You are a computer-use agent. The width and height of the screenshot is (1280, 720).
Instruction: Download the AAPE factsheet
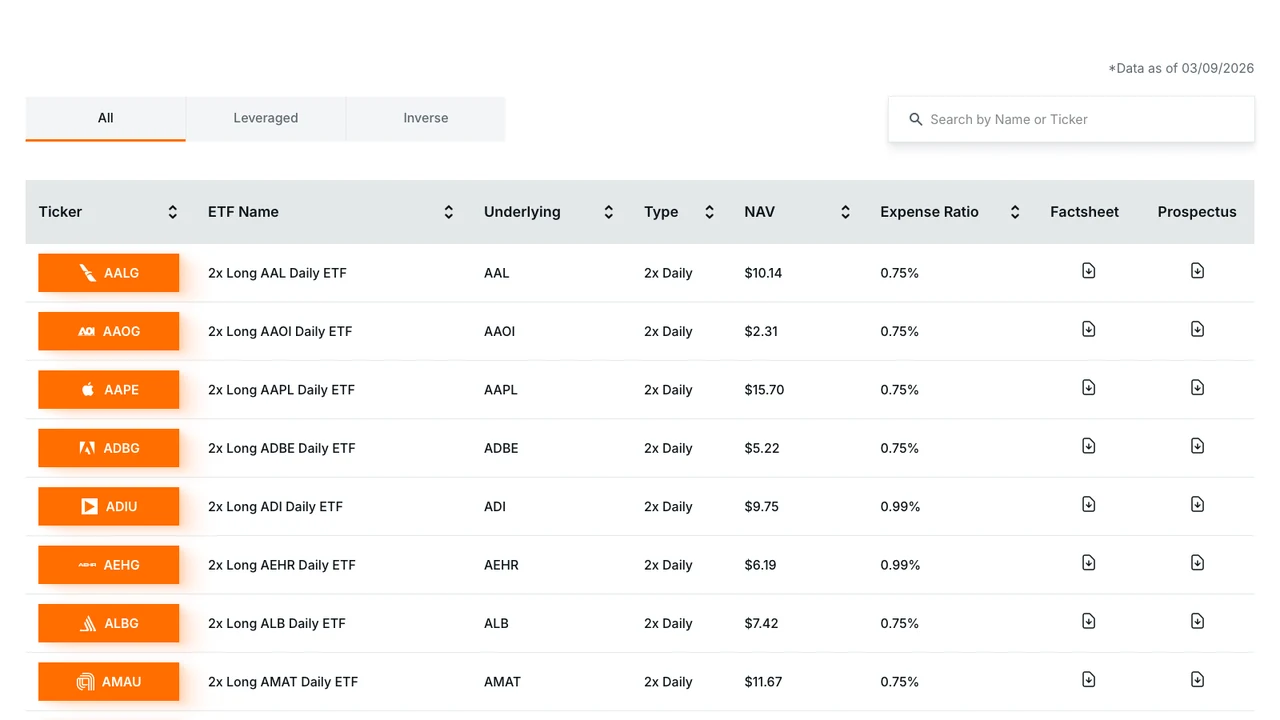(1088, 388)
